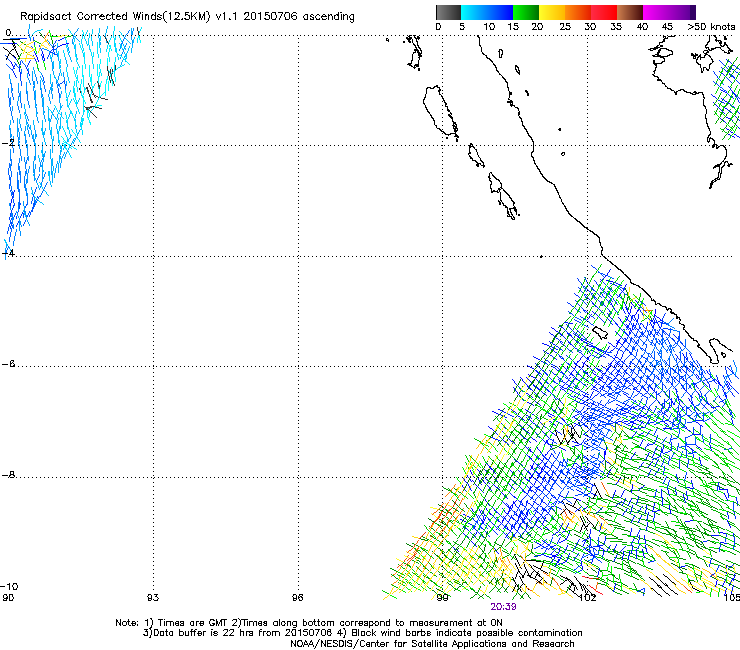Click the latitude label -8 on left axis
This screenshot has height=650, width=740.
click(8, 474)
